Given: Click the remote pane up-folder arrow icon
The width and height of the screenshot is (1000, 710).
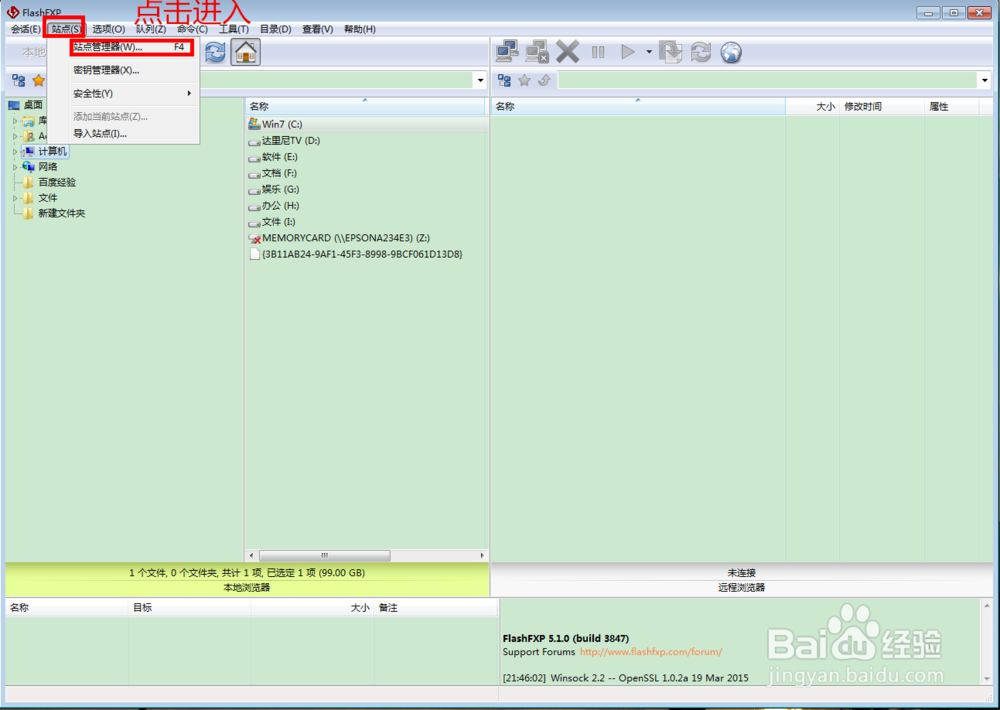Looking at the screenshot, I should (x=544, y=80).
